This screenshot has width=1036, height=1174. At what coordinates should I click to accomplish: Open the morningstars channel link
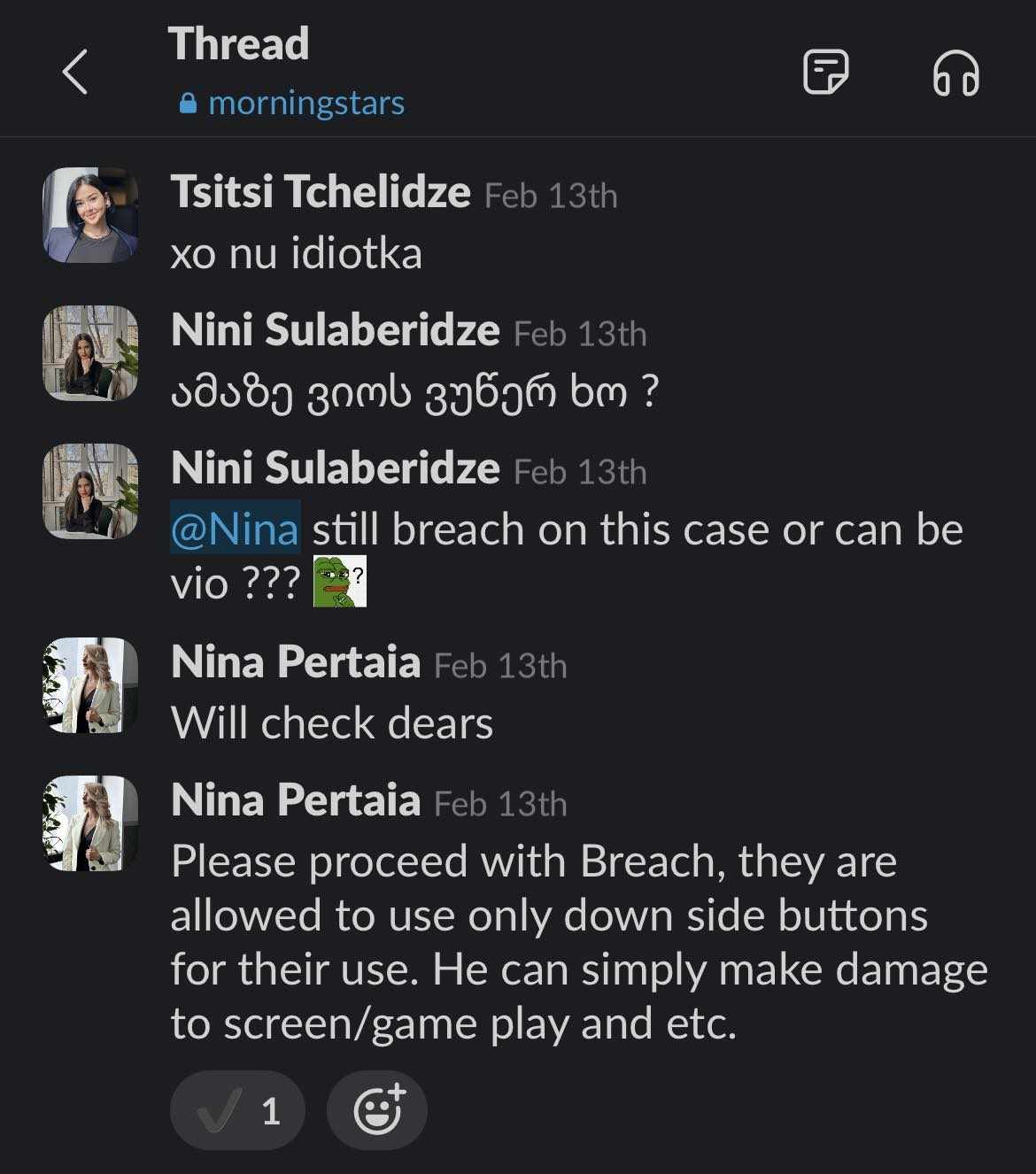coord(305,104)
